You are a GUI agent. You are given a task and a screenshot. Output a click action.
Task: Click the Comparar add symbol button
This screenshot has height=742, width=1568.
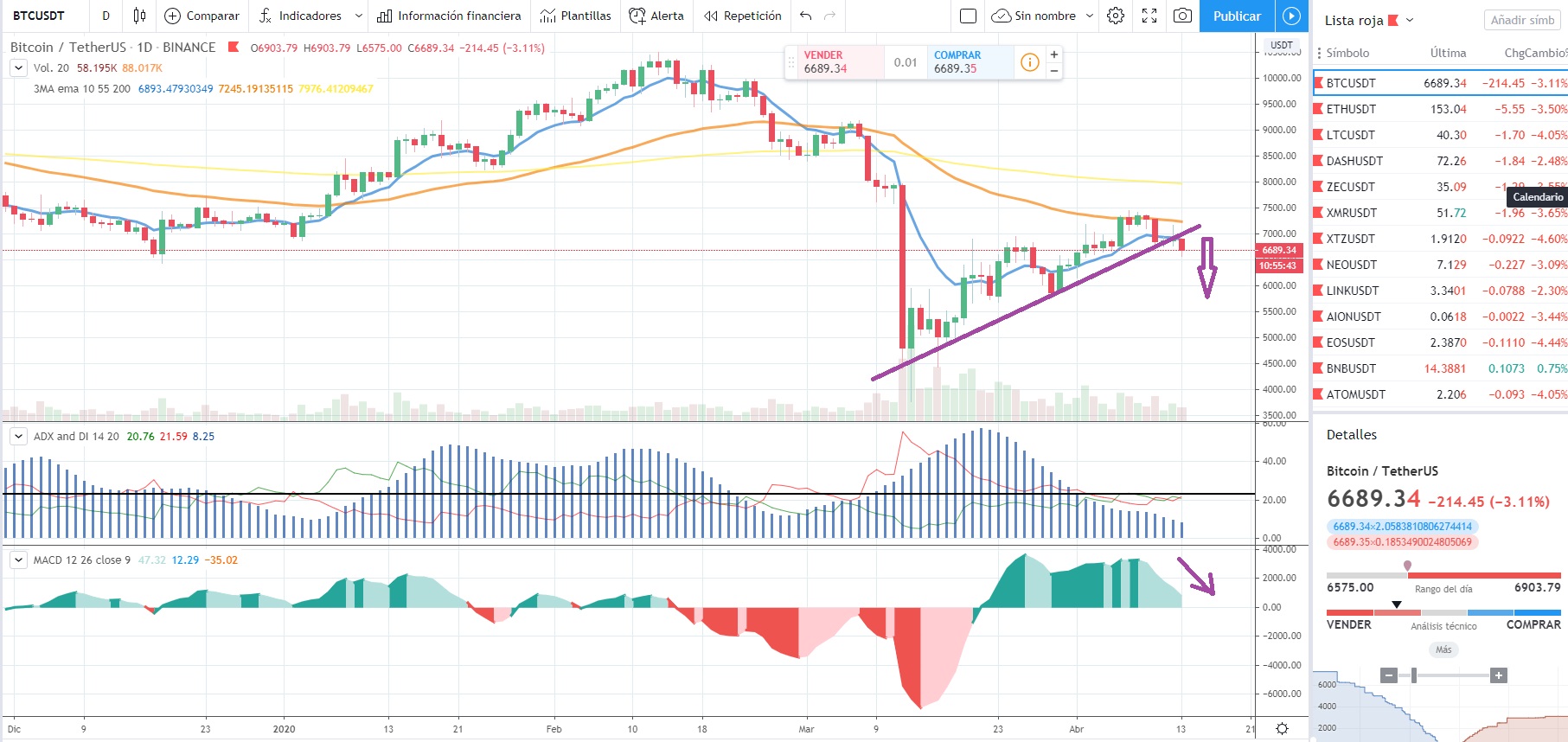pos(202,16)
